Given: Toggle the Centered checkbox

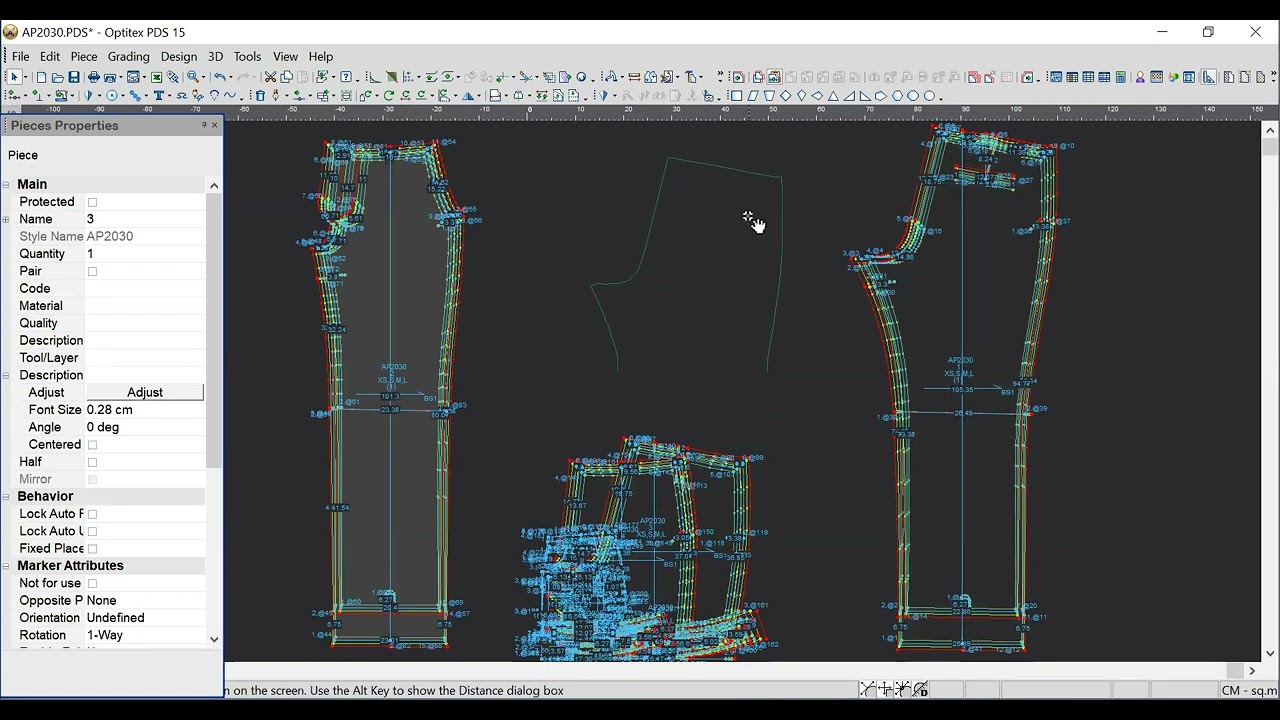Looking at the screenshot, I should 92,445.
